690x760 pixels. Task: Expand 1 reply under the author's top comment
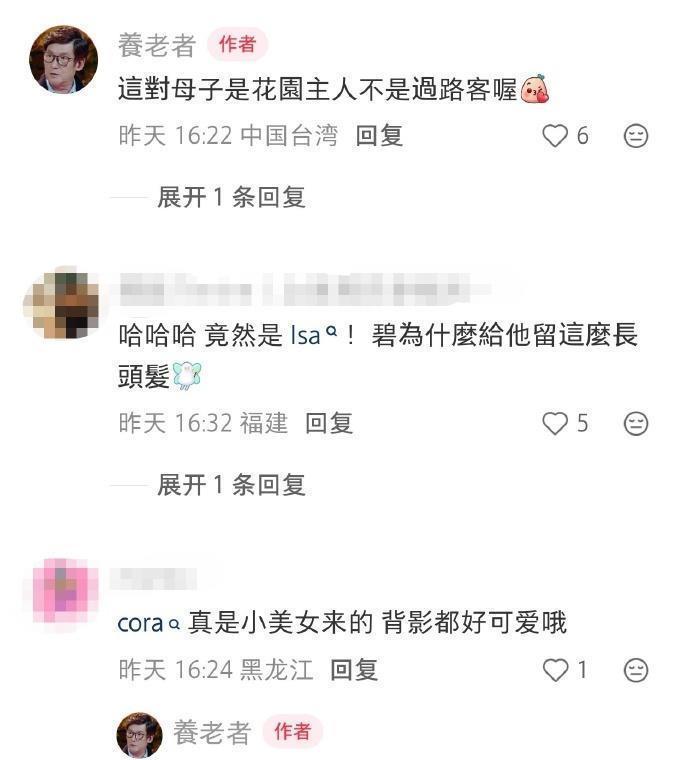tap(231, 197)
